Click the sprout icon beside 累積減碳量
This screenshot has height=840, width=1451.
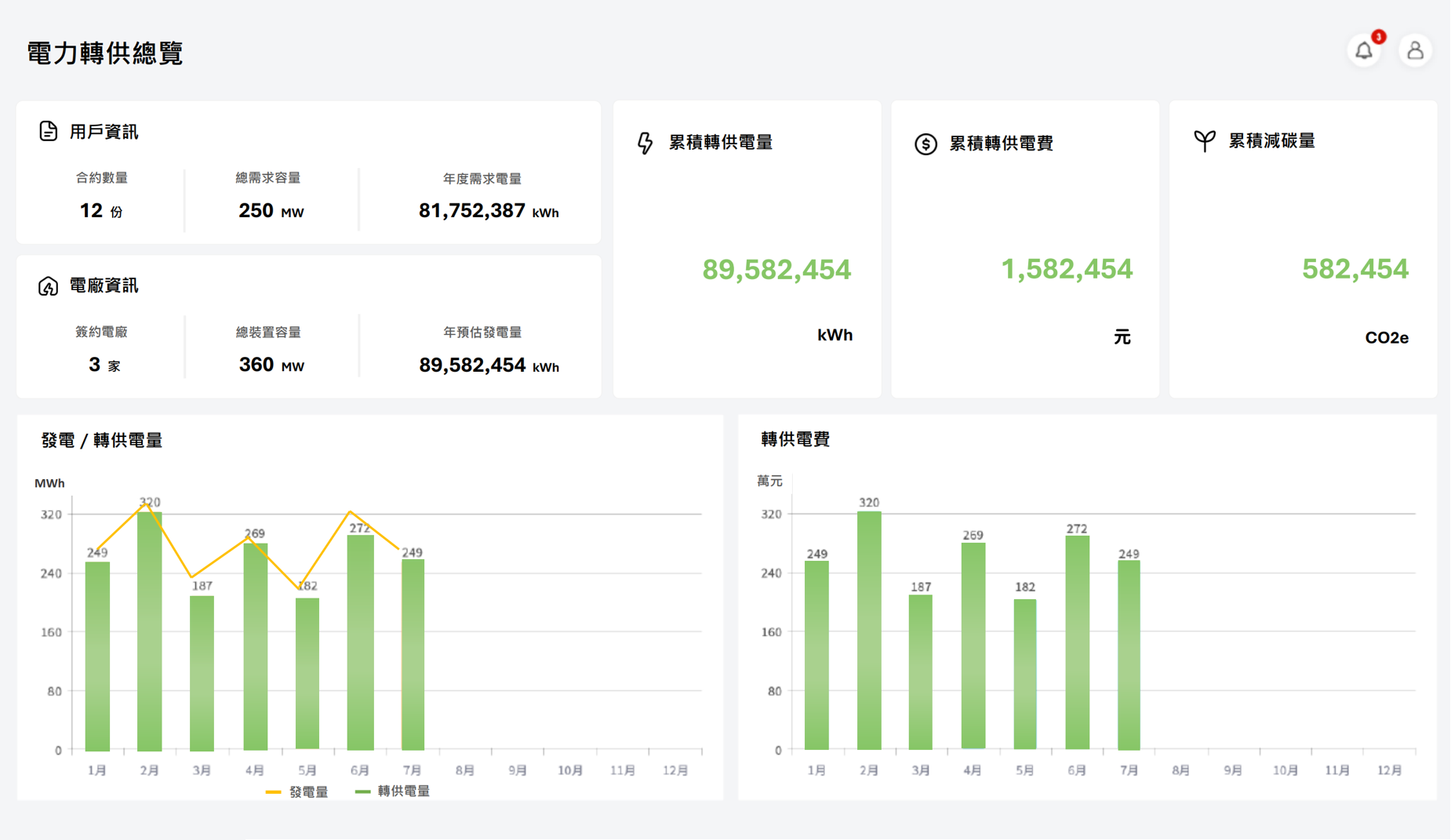click(1204, 141)
